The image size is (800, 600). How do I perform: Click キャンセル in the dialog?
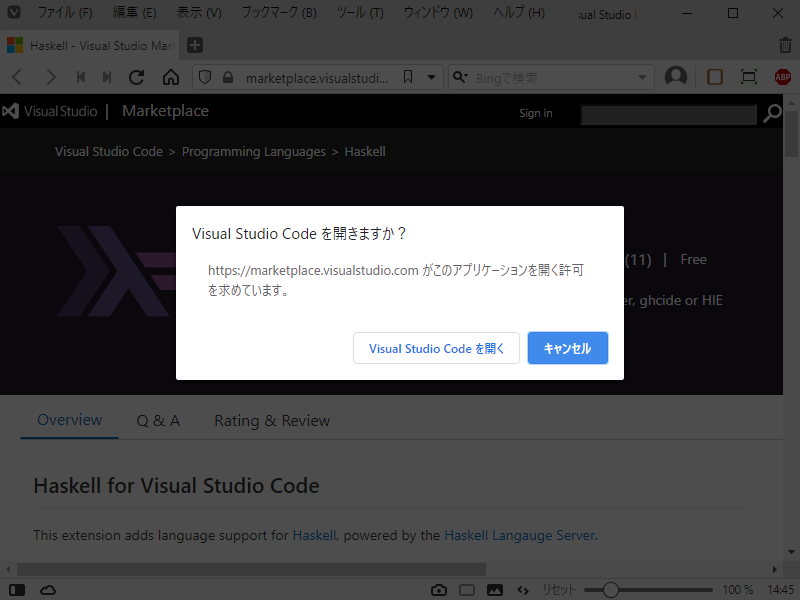click(567, 348)
